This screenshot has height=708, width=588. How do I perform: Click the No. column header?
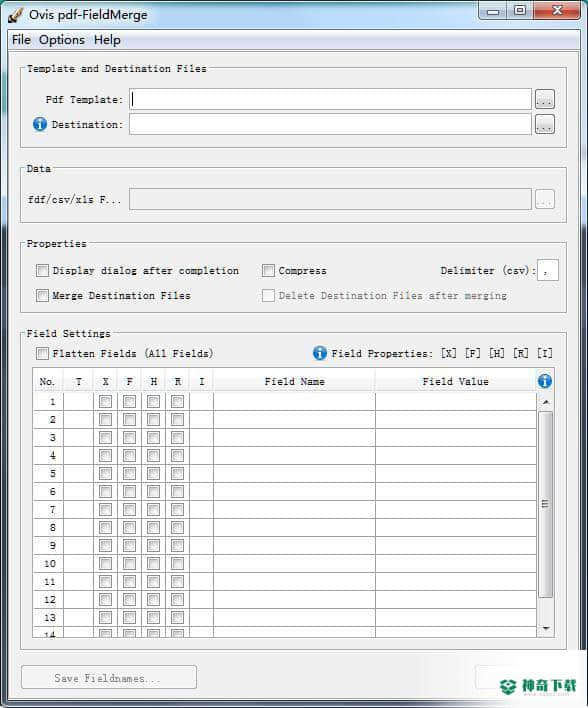click(x=47, y=382)
